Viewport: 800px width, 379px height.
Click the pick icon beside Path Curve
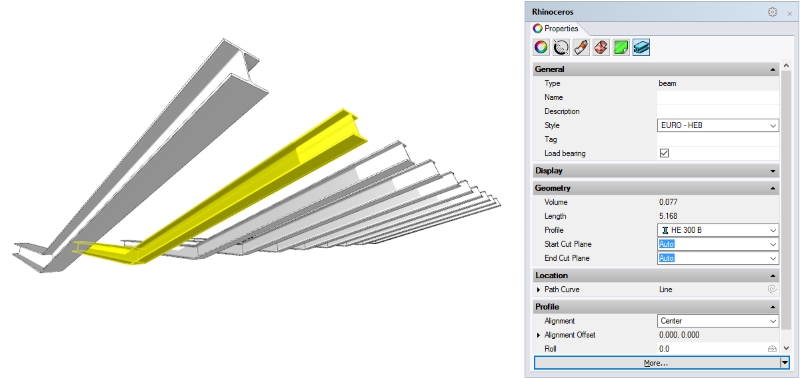pos(772,289)
